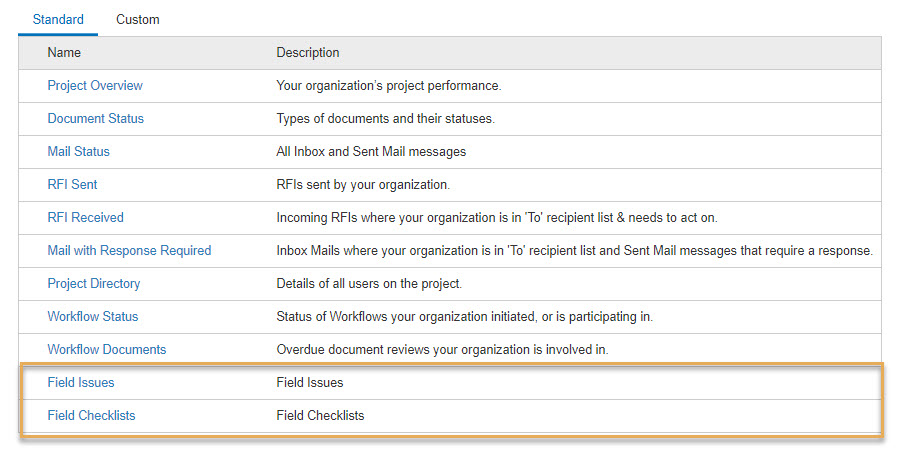Switch to the Standard tab
The height and width of the screenshot is (449, 918).
point(58,19)
